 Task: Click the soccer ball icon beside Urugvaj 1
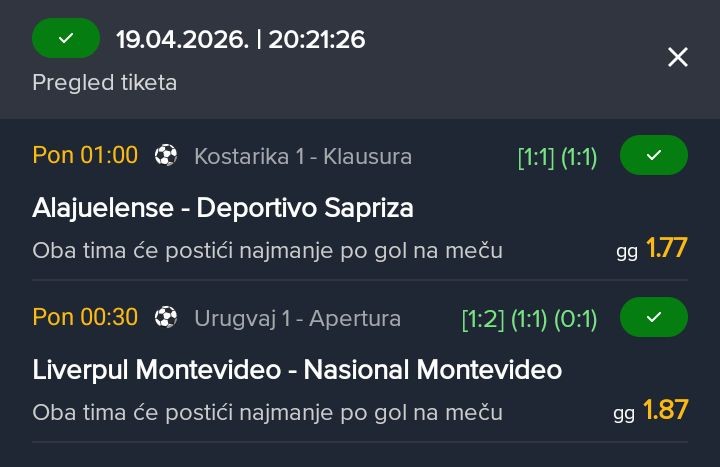166,318
